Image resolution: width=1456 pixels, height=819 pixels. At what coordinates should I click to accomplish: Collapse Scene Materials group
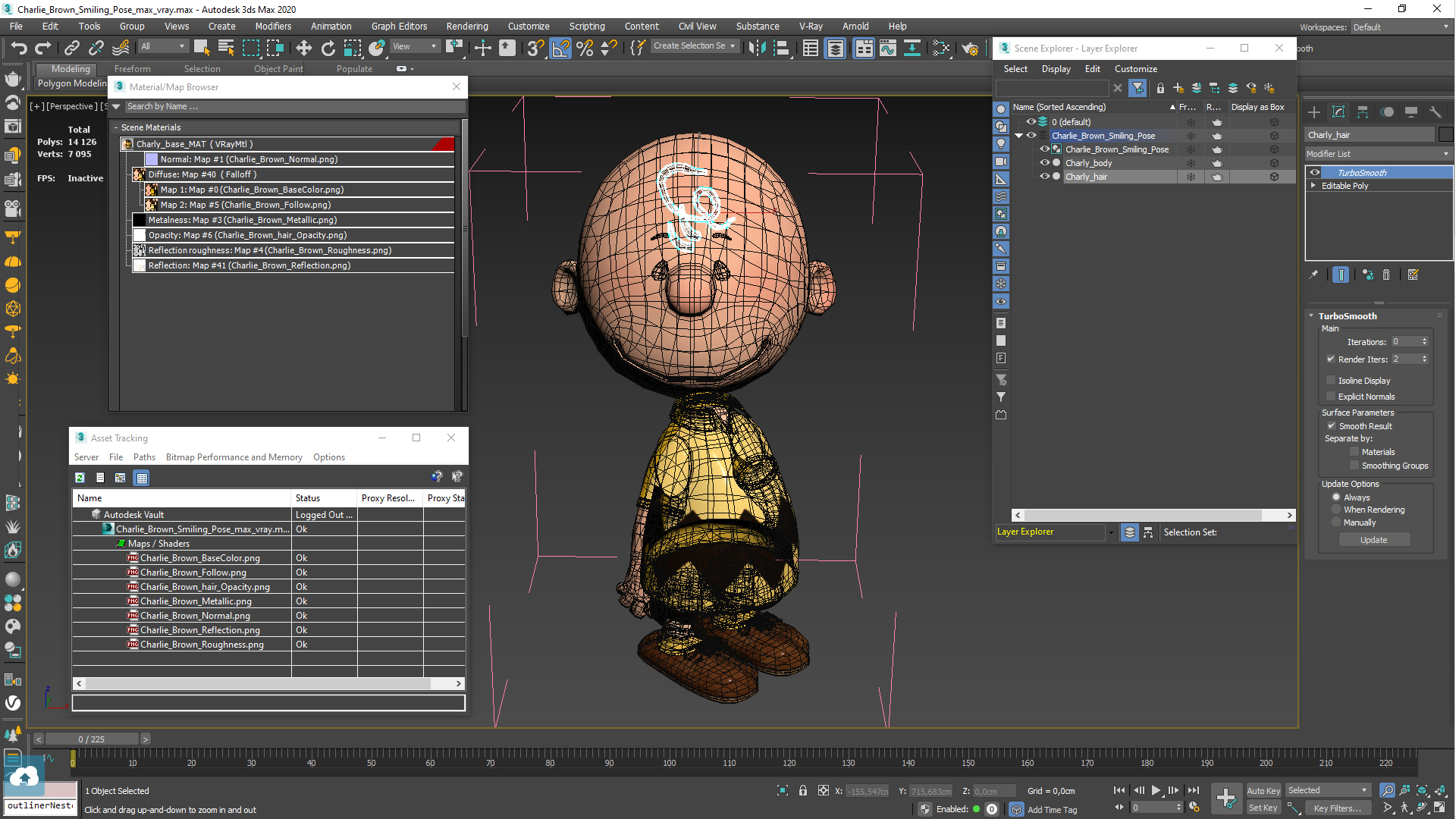[116, 127]
